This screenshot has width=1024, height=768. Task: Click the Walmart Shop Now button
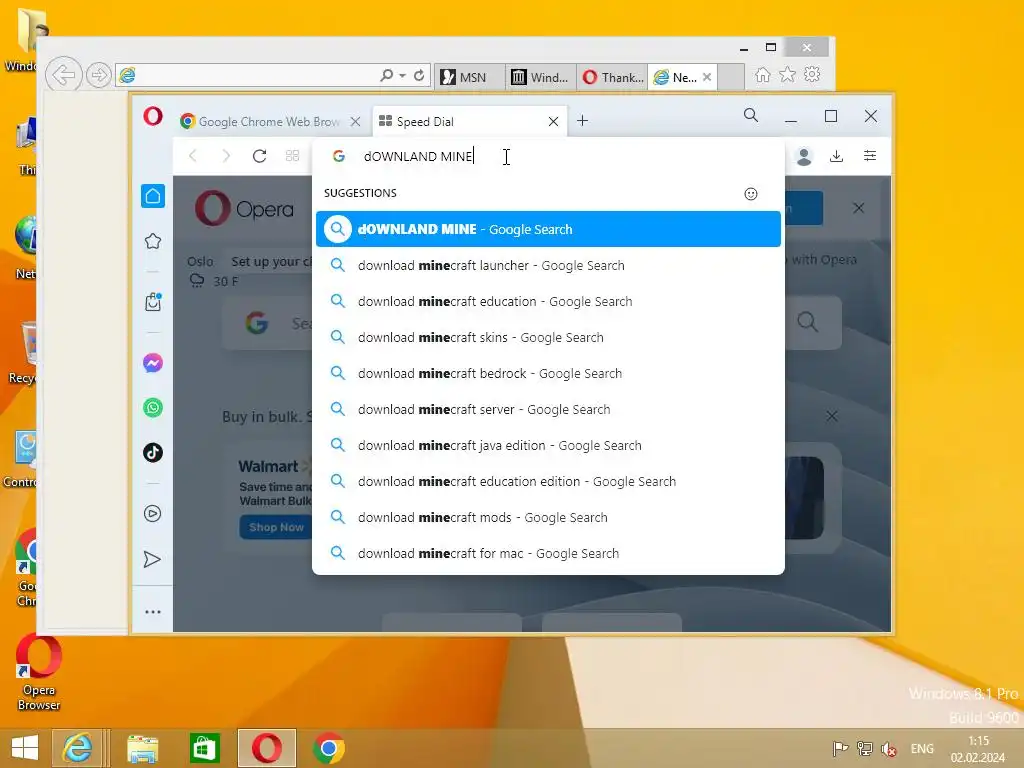click(276, 527)
